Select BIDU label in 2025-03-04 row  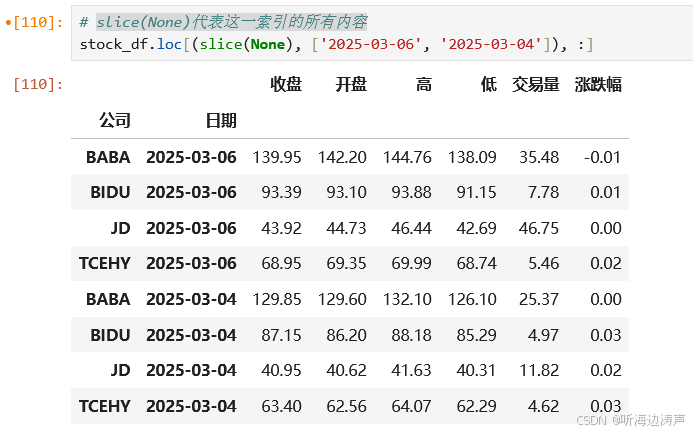point(110,335)
